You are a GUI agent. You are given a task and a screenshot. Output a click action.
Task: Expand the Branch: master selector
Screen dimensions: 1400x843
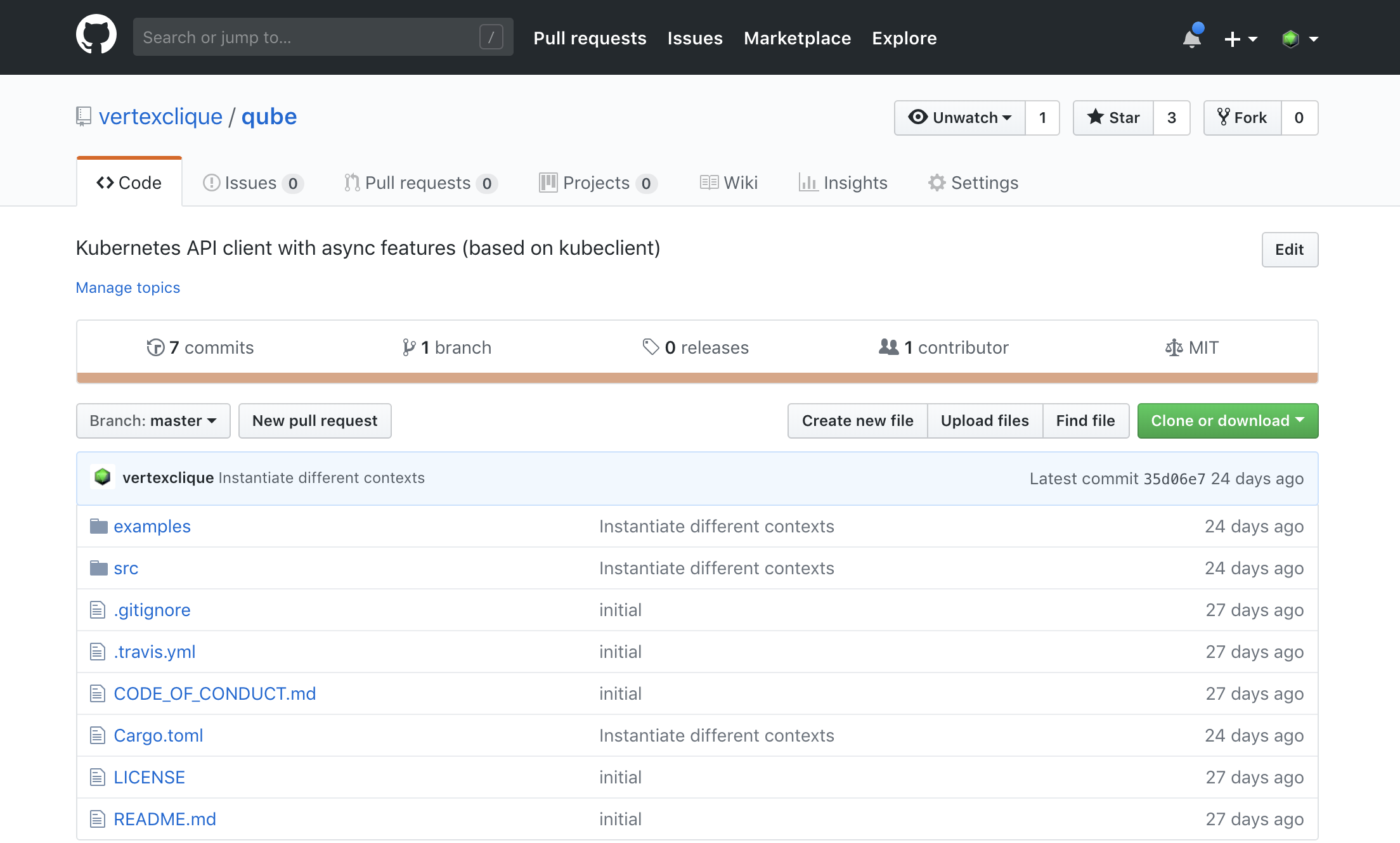point(153,421)
